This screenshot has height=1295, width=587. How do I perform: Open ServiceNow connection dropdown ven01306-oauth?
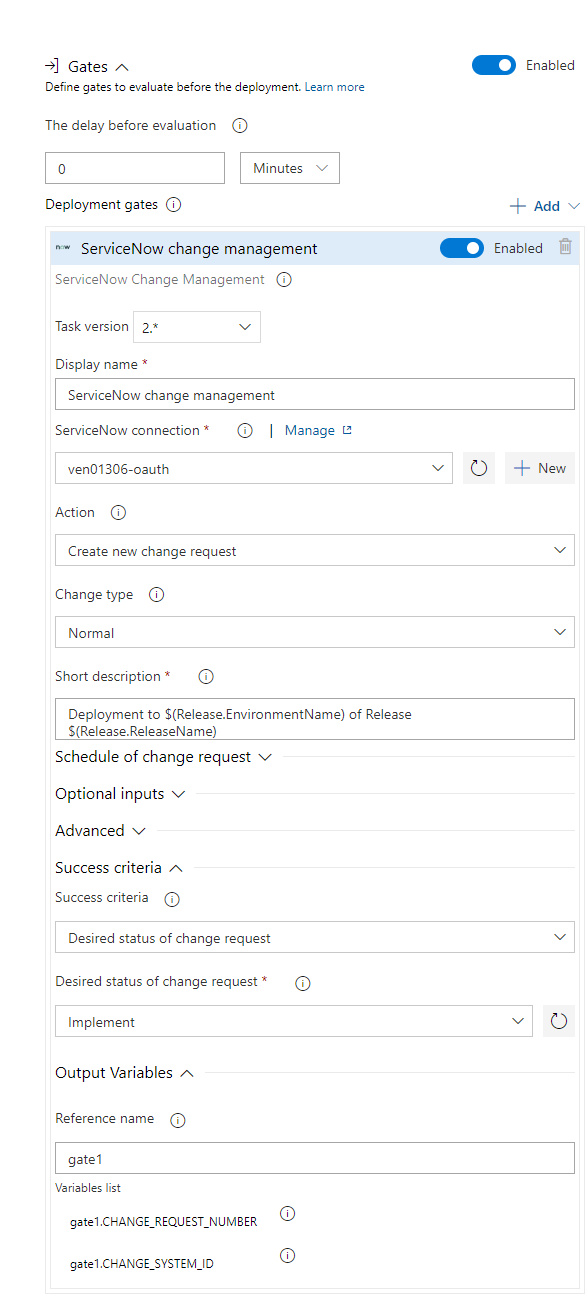254,468
